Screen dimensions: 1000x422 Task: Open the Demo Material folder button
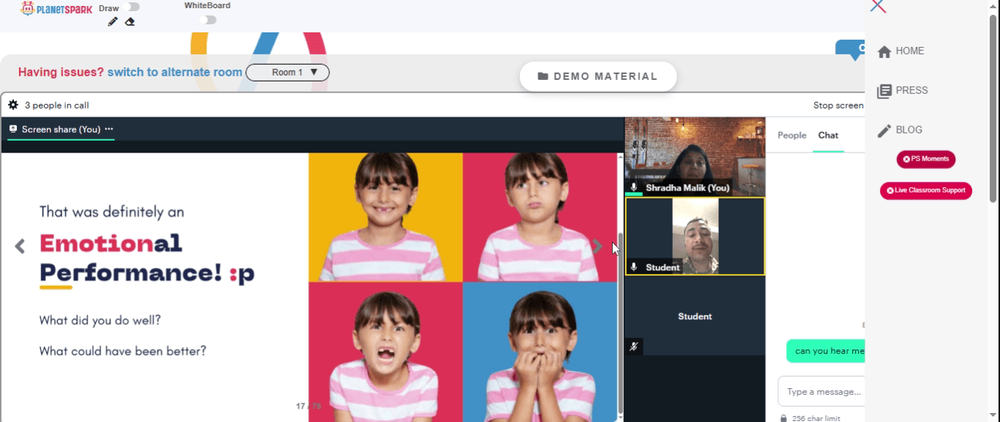coord(598,76)
